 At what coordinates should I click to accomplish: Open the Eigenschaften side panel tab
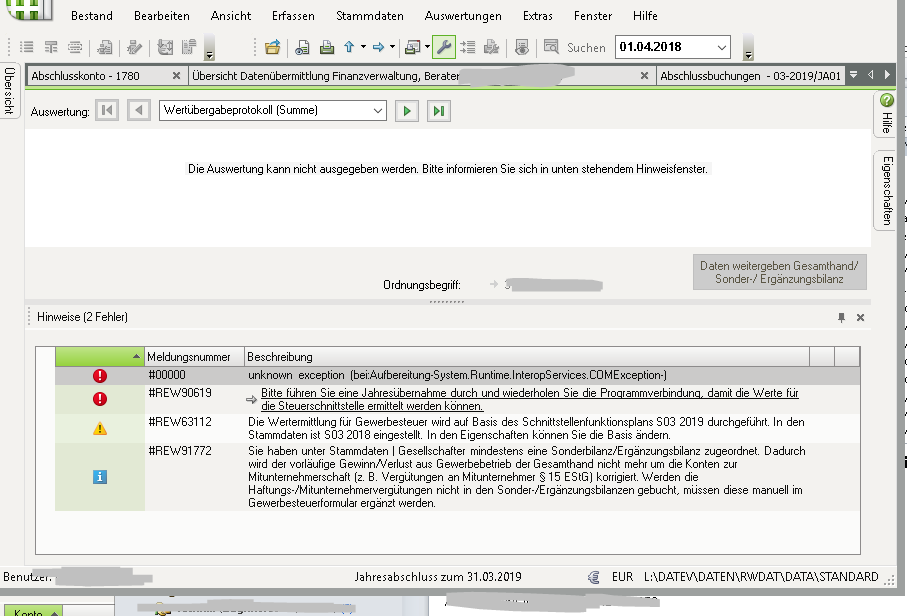886,190
